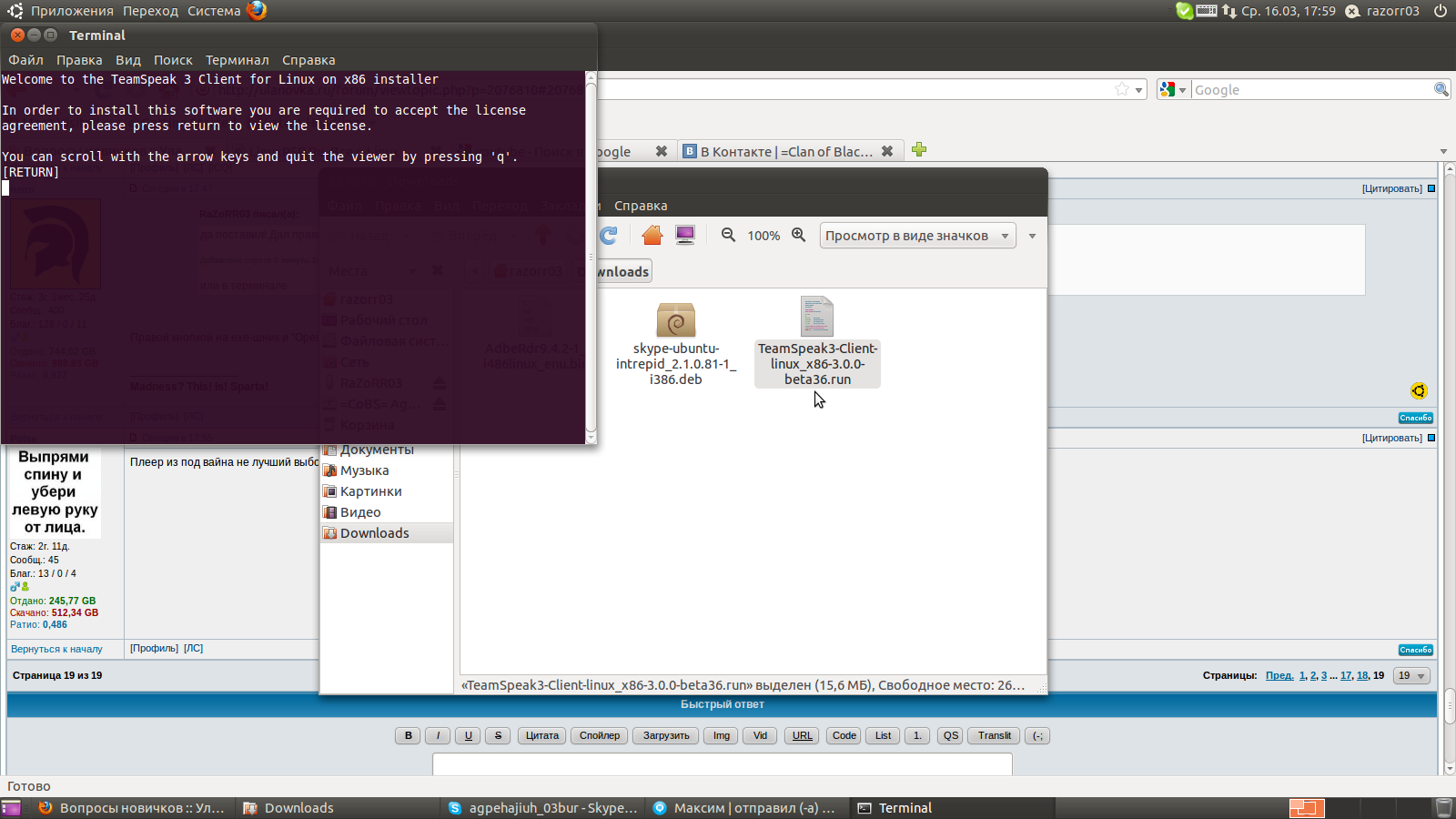Open the Терминал menu in Terminal
Image resolution: width=1456 pixels, height=819 pixels.
[237, 60]
